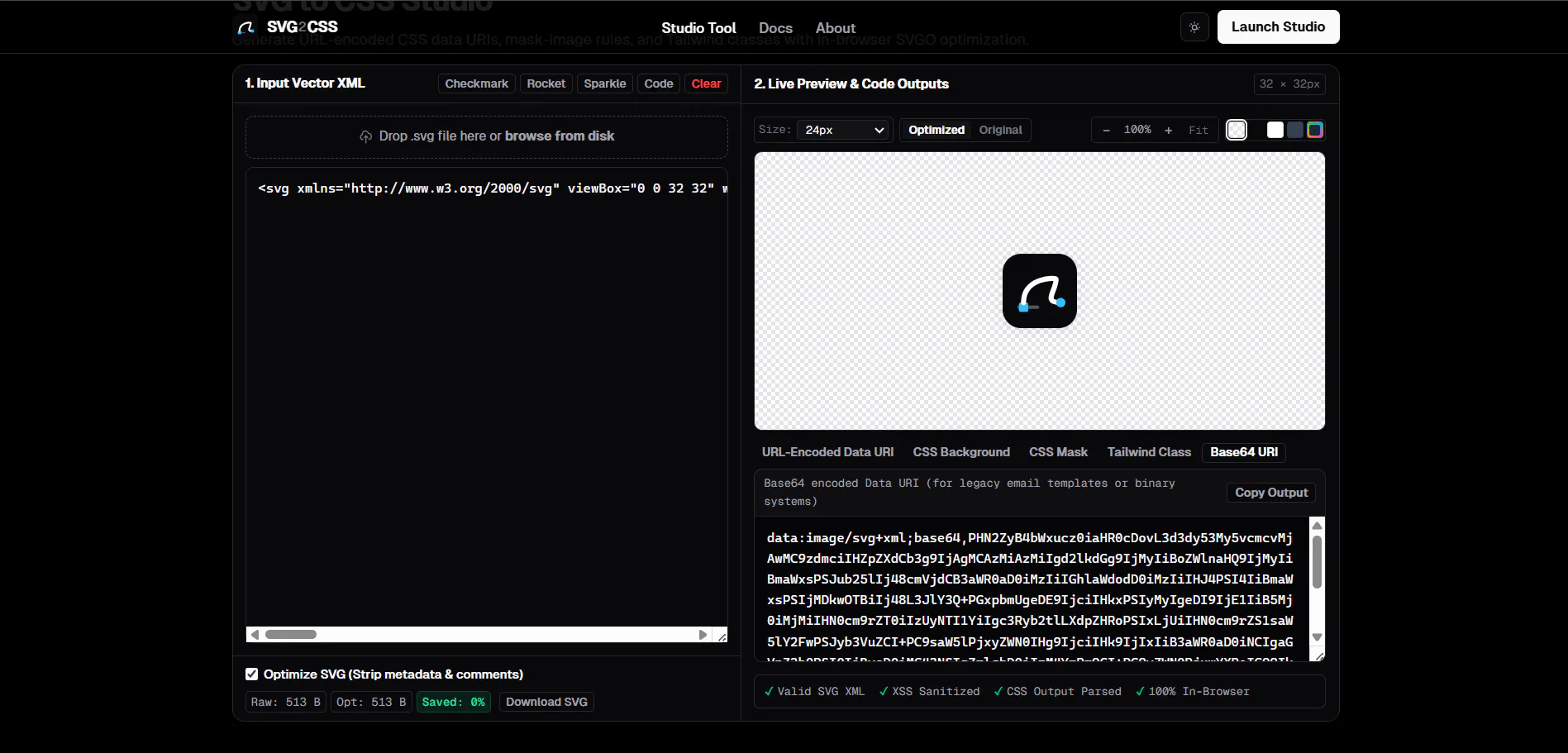Select the Base64 URI tab
1568x753 pixels.
tap(1244, 452)
